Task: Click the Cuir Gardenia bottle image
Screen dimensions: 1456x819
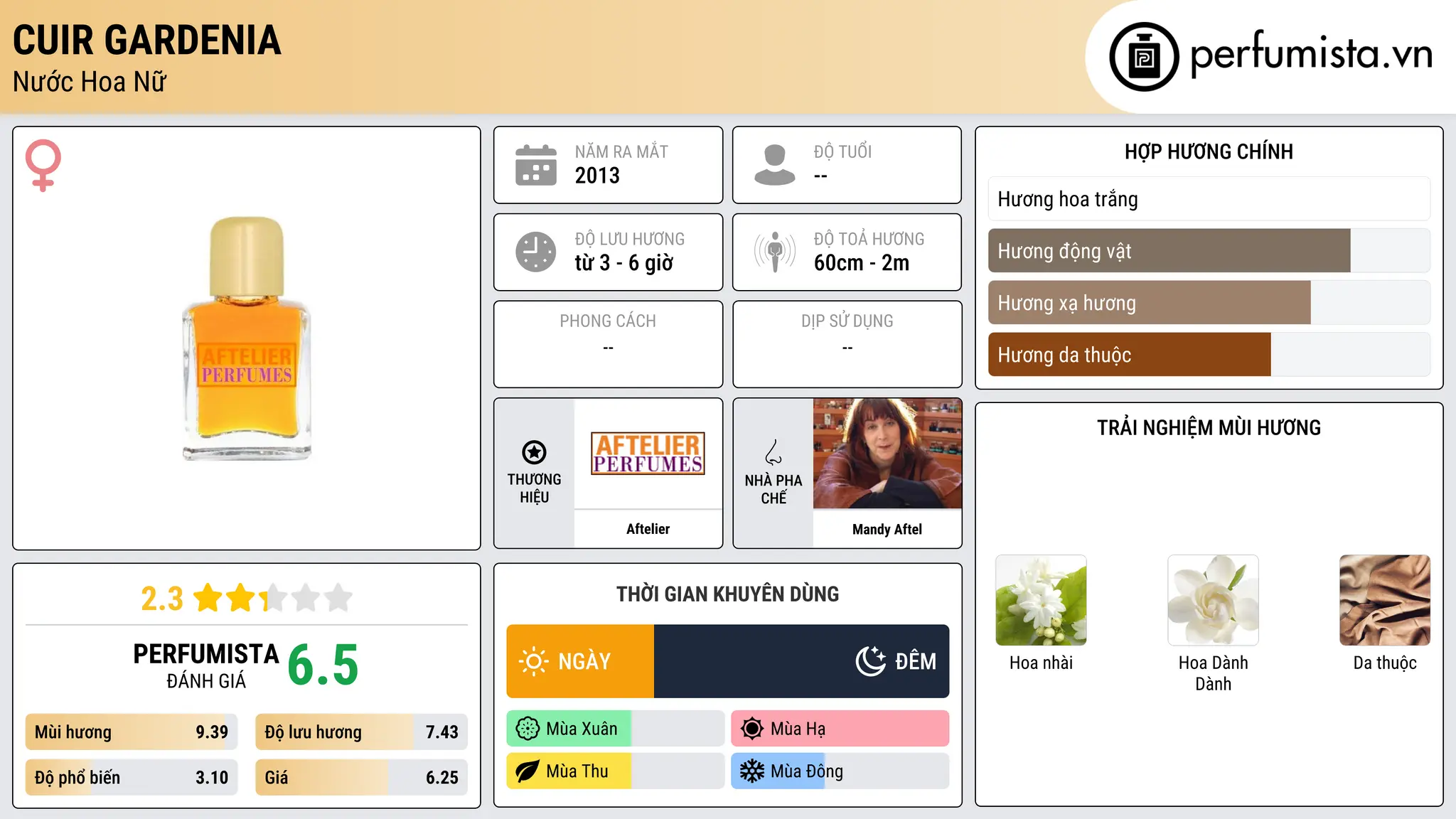Action: tap(247, 338)
